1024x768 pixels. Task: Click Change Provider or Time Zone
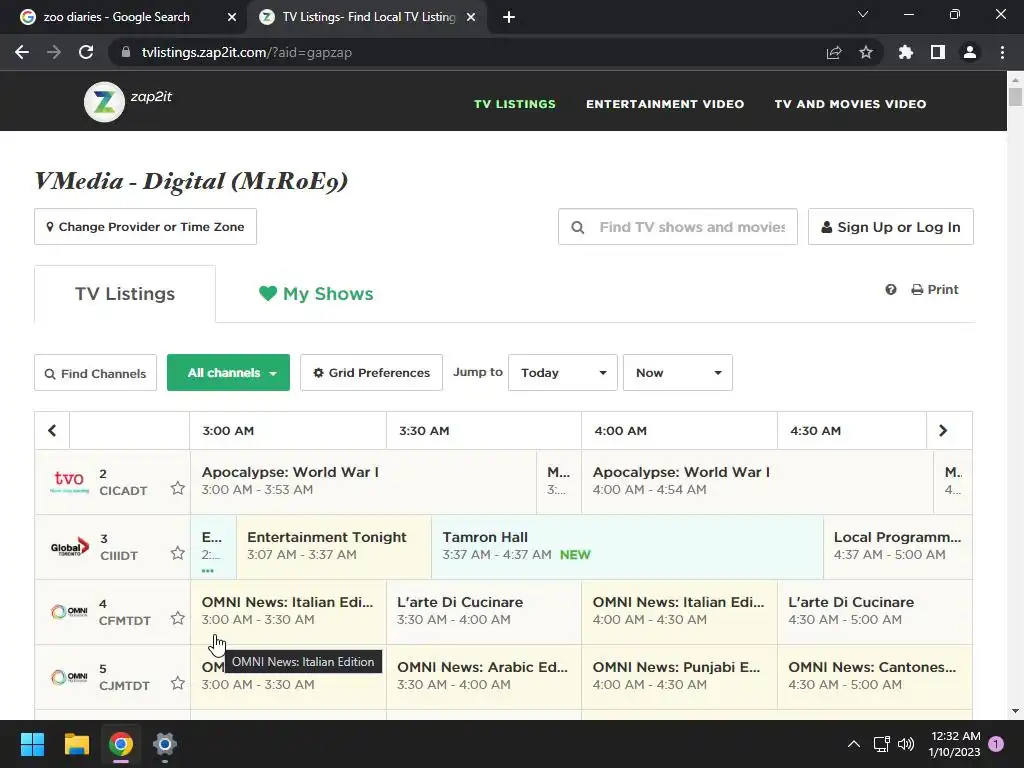[145, 227]
